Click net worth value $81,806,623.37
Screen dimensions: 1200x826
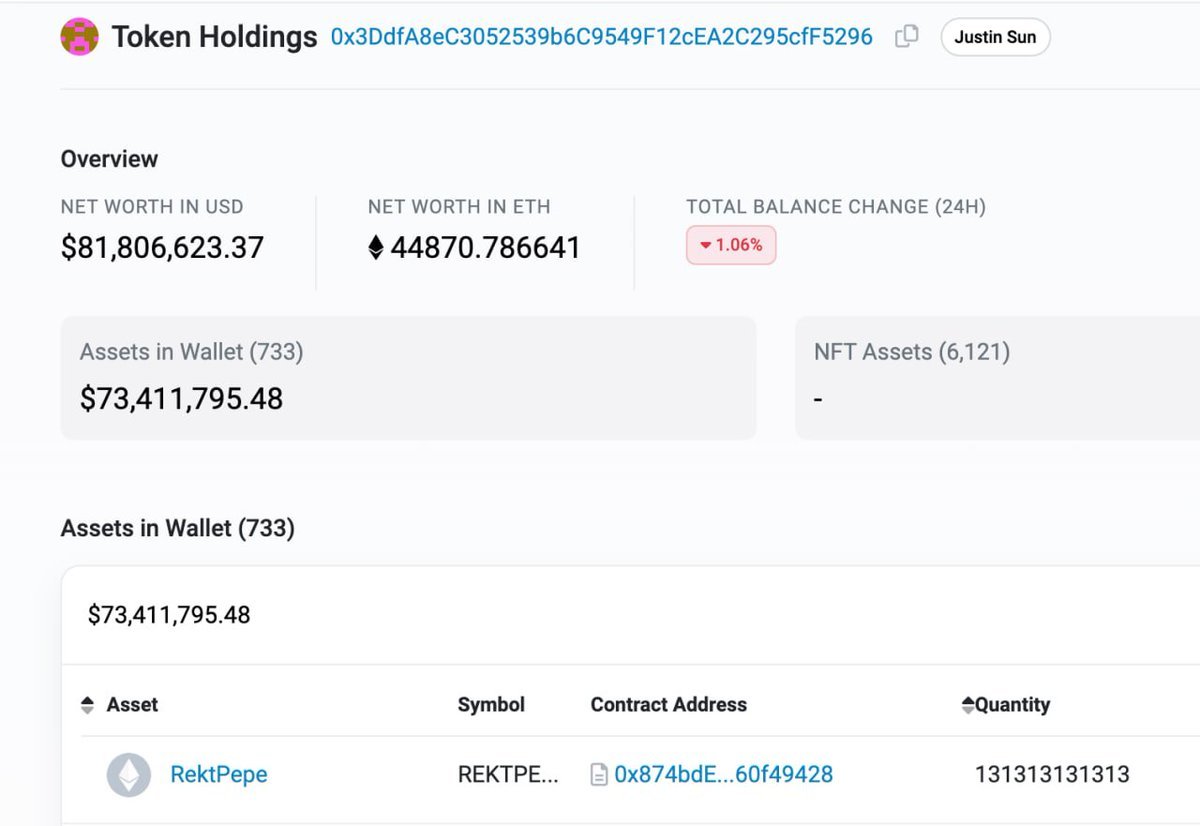click(x=162, y=248)
